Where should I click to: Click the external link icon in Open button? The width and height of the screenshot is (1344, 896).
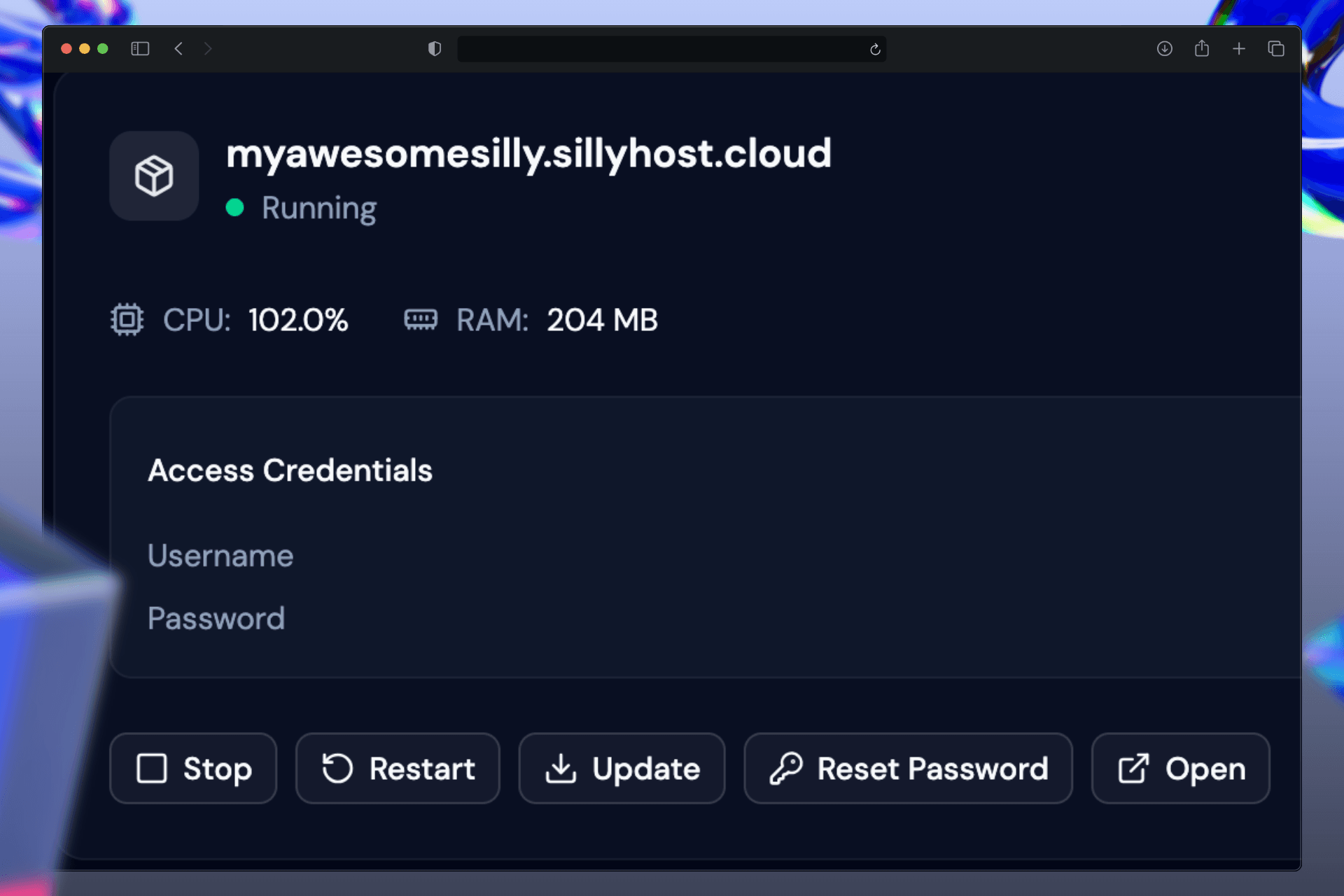(x=1134, y=768)
